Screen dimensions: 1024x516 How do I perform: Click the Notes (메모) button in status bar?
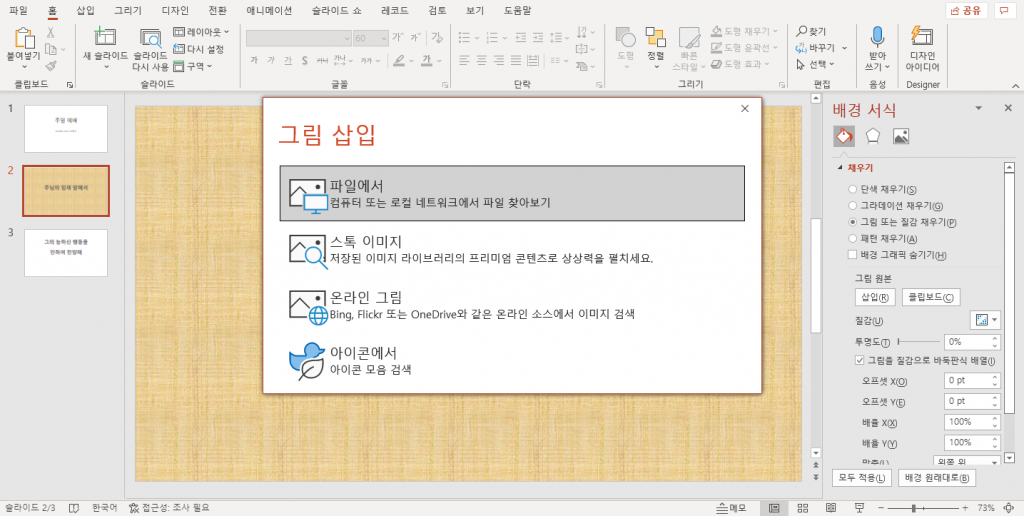pyautogui.click(x=731, y=508)
